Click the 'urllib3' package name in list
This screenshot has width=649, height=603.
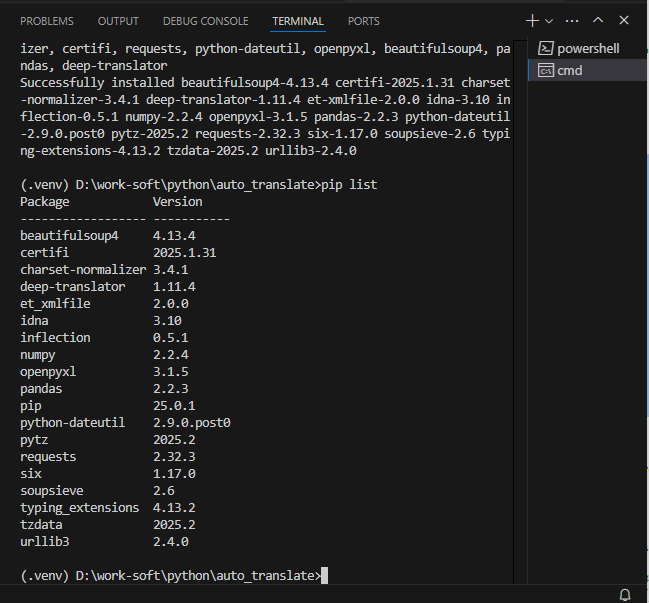(x=45, y=541)
